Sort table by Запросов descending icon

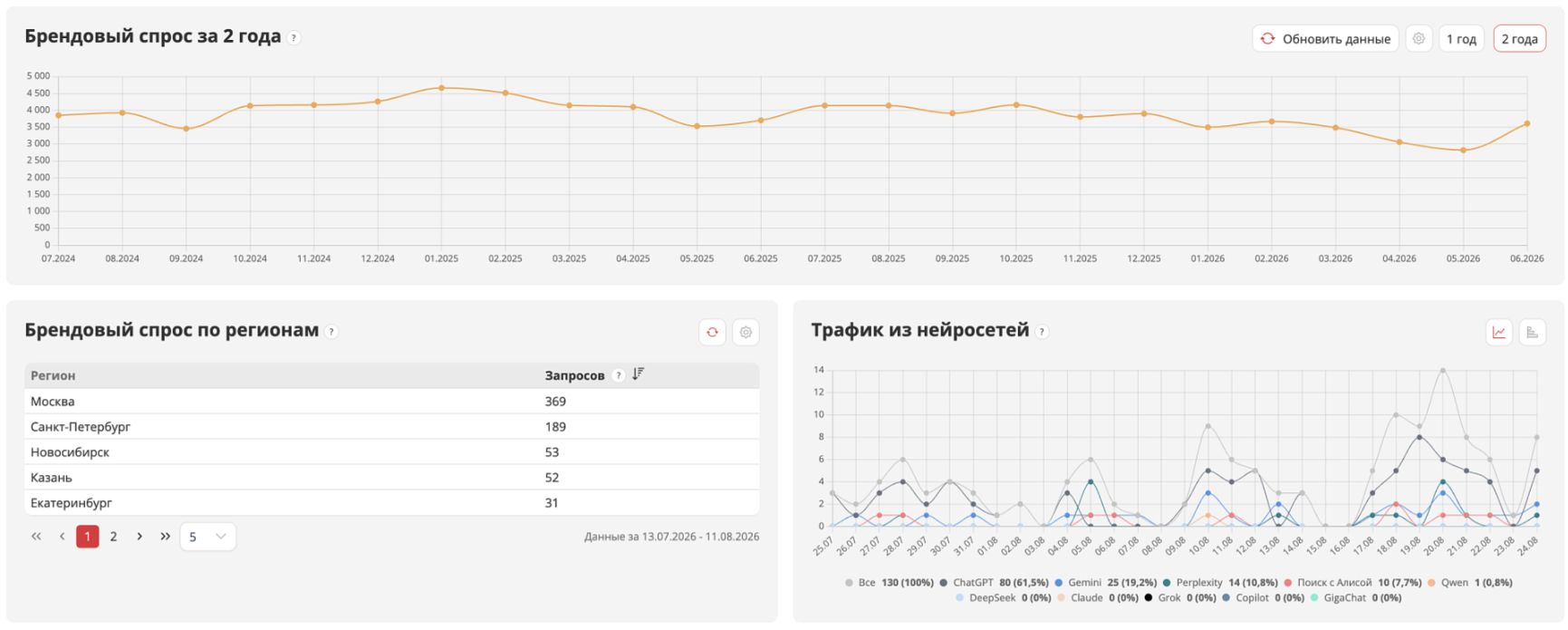(638, 374)
